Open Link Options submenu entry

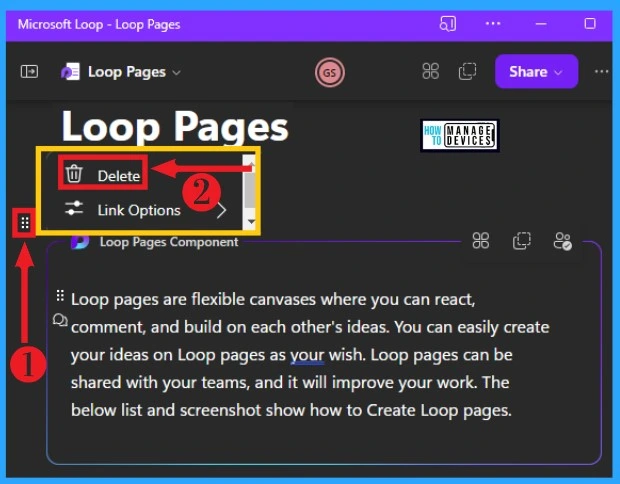pyautogui.click(x=145, y=210)
